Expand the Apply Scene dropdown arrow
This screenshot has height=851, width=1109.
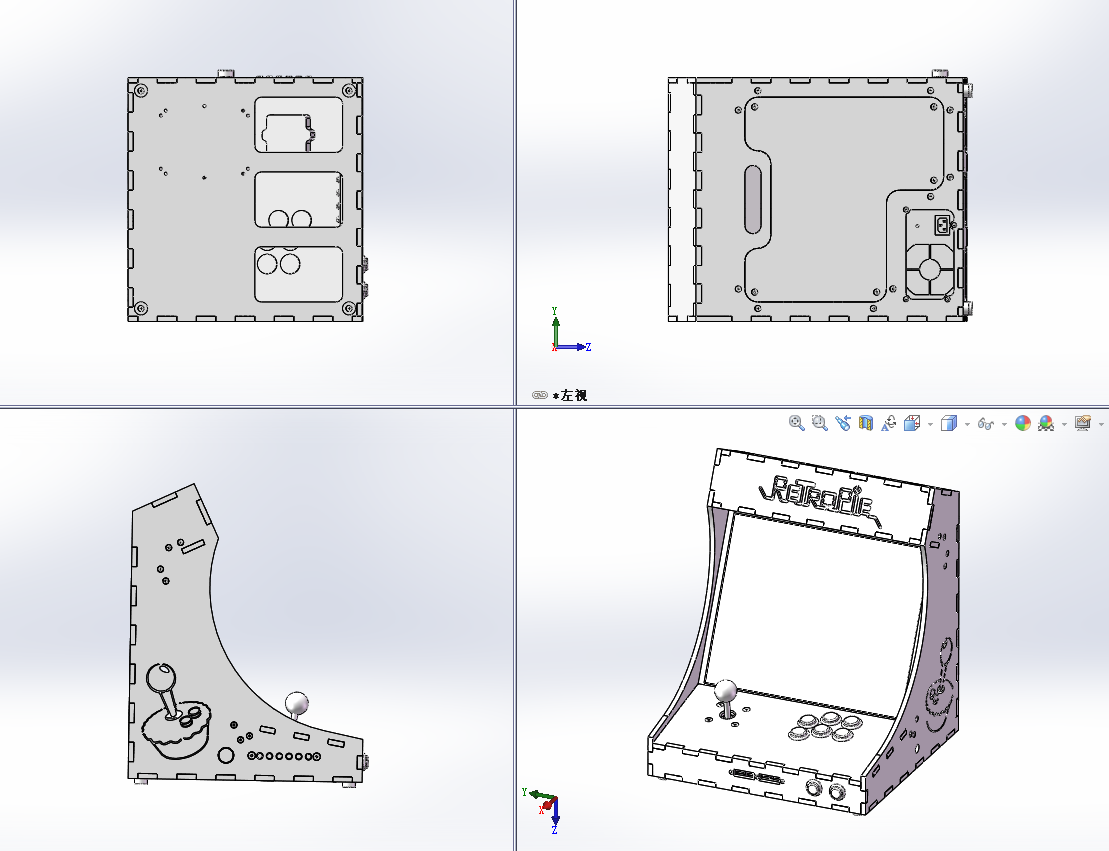click(x=1064, y=424)
